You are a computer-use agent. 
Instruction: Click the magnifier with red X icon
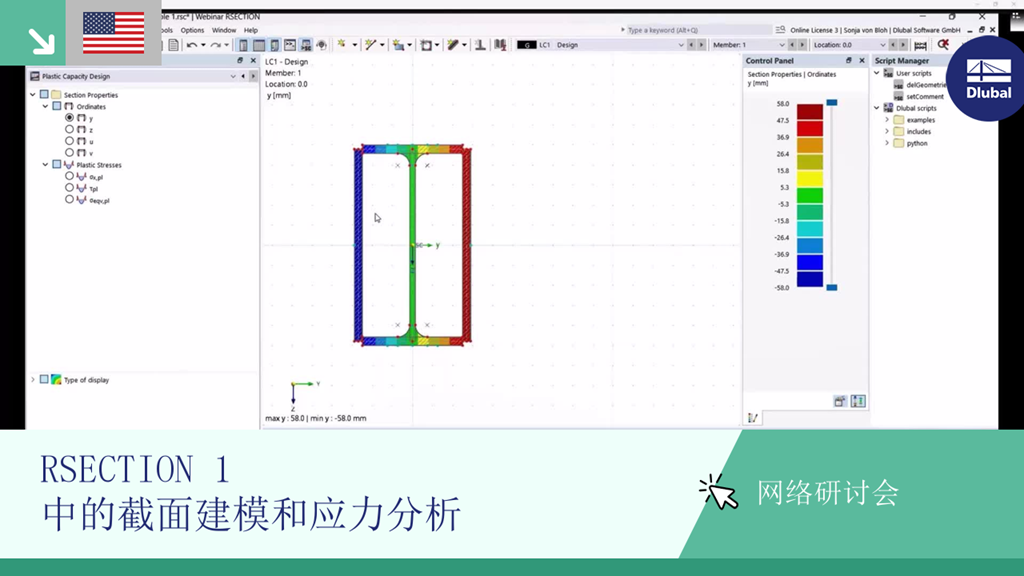click(x=943, y=44)
